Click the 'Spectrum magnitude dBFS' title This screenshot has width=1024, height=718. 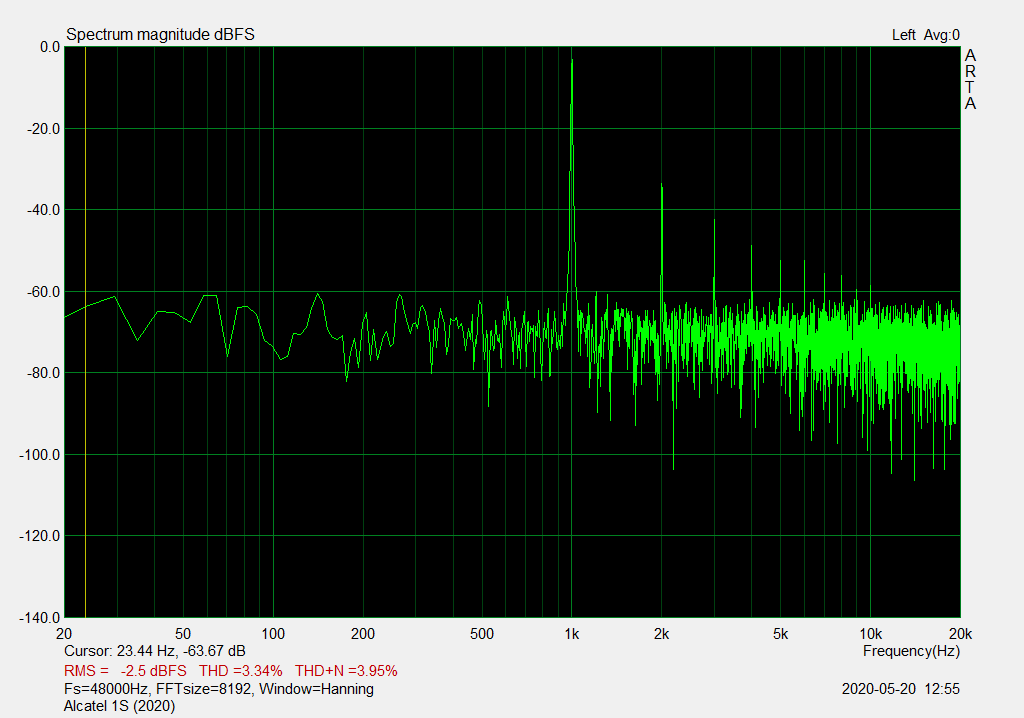pyautogui.click(x=161, y=35)
